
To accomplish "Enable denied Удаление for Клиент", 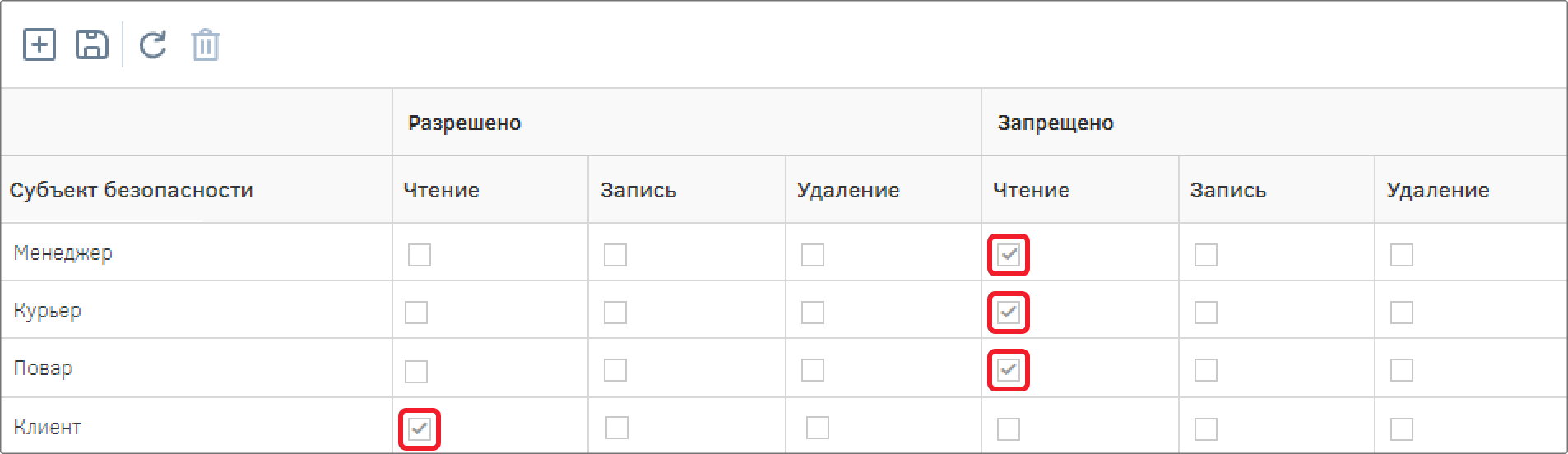I will point(1402,429).
